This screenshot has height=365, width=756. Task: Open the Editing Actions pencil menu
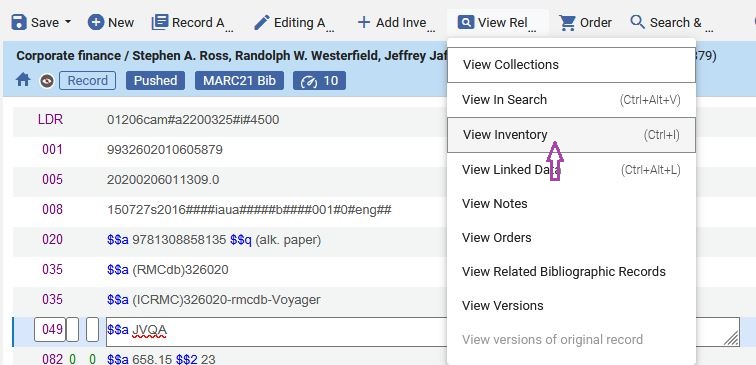coord(294,23)
